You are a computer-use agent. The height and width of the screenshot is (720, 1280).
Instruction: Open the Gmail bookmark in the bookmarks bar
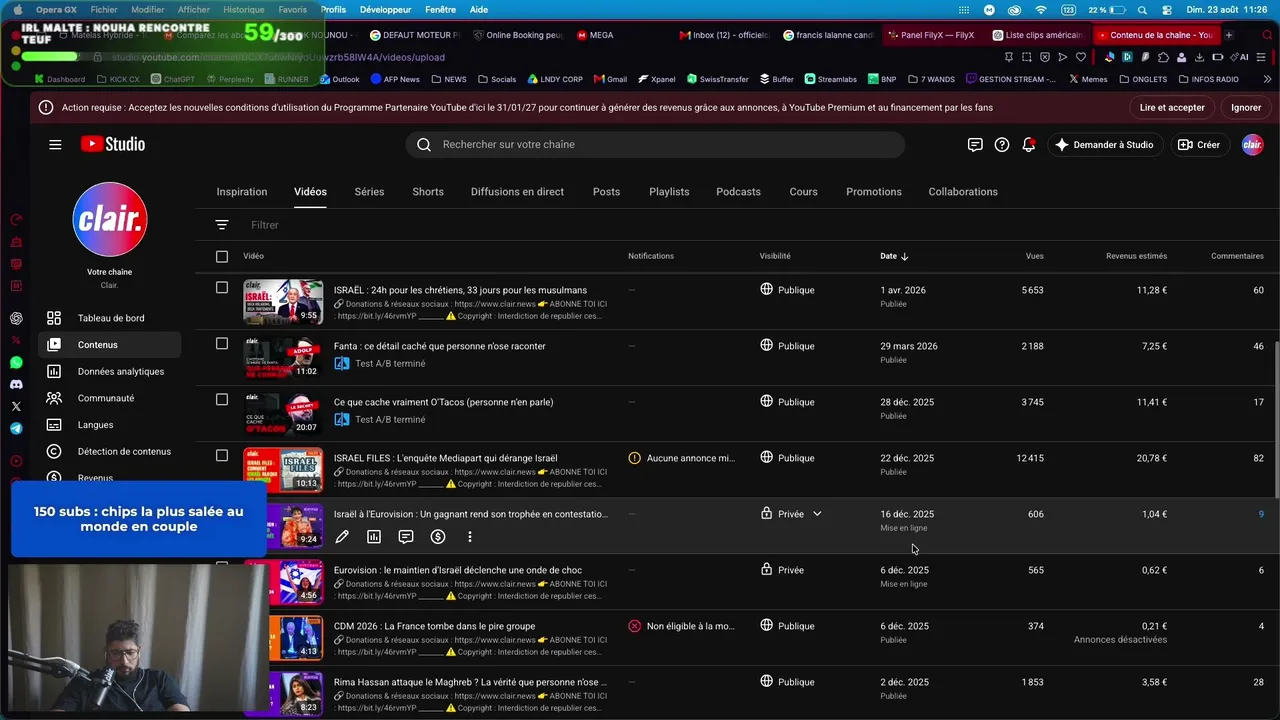click(x=610, y=79)
